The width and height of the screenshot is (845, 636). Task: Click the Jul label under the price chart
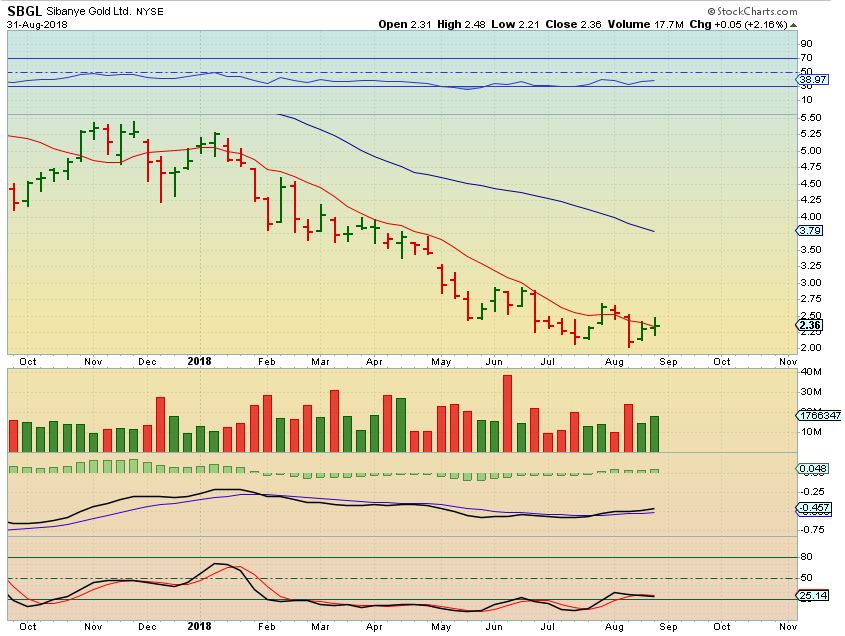pyautogui.click(x=548, y=361)
